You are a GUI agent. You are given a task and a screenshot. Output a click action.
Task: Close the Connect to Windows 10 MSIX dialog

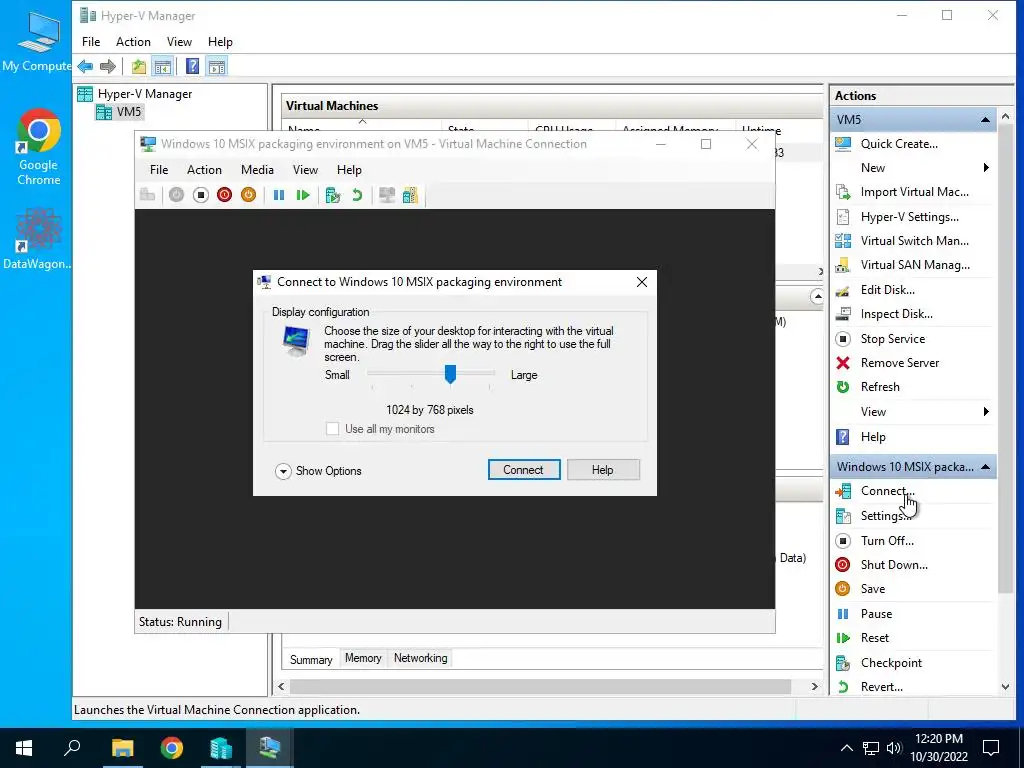642,282
